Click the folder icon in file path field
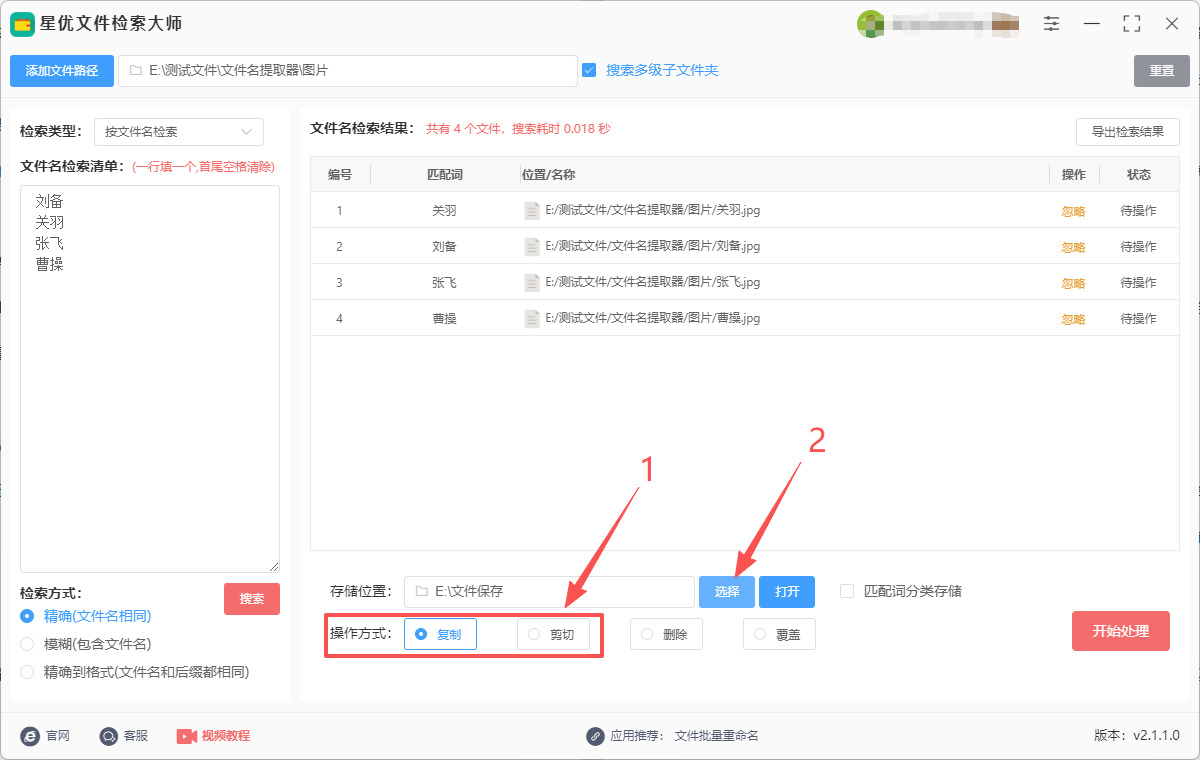Screen dimensions: 1200x760 135,71
